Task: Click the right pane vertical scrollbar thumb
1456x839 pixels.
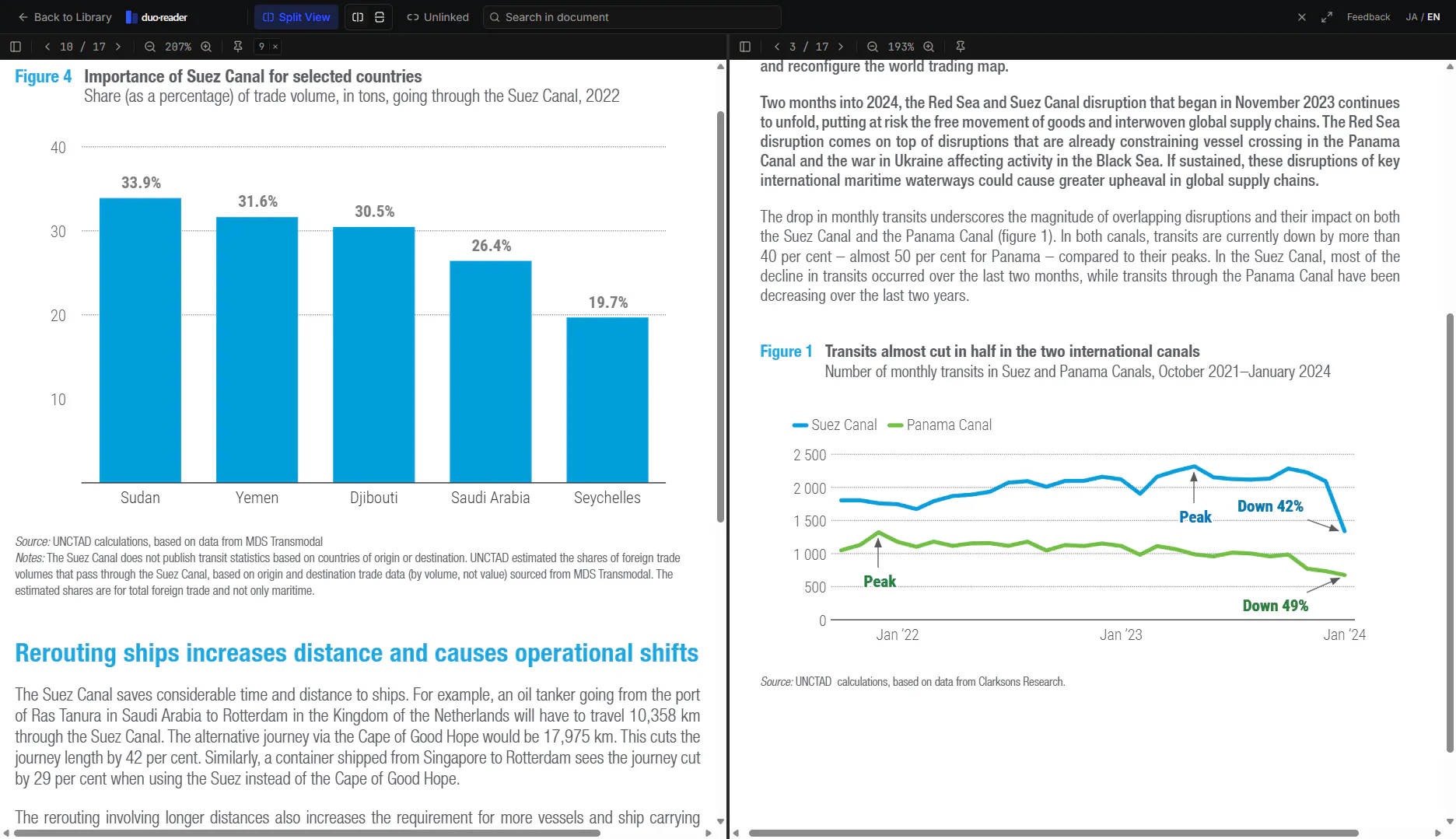Action: (x=1450, y=533)
